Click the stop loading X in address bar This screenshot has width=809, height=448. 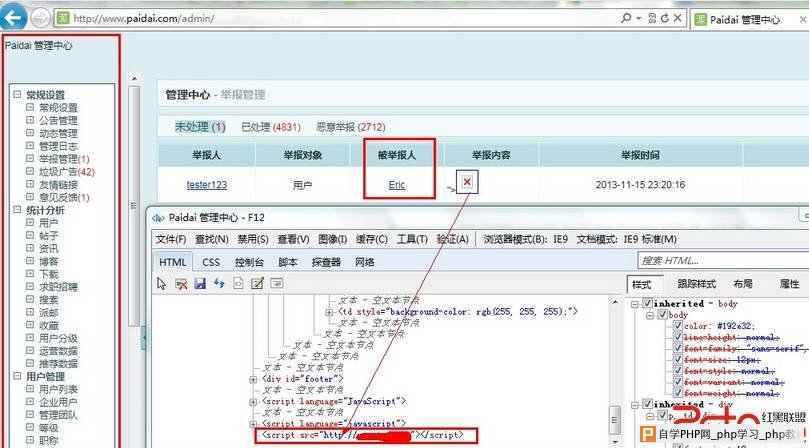point(678,19)
